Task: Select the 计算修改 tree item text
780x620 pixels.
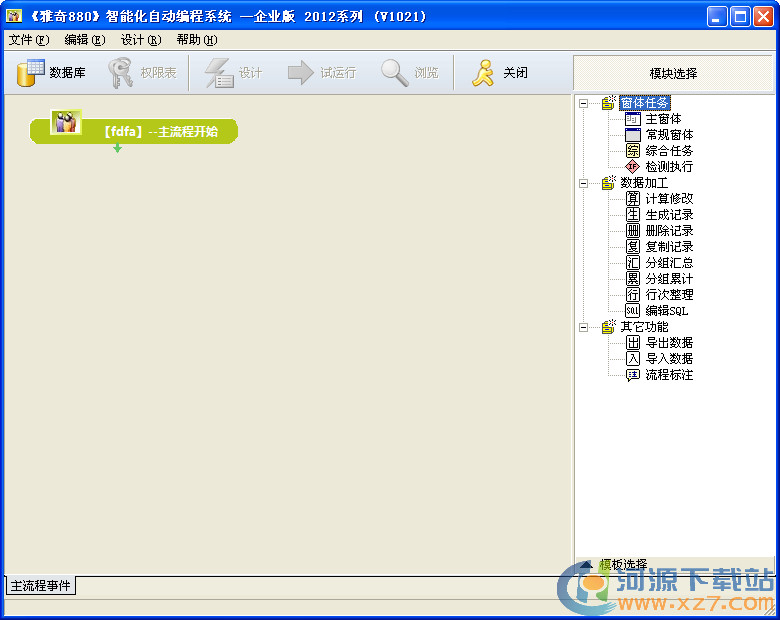Action: [x=669, y=199]
